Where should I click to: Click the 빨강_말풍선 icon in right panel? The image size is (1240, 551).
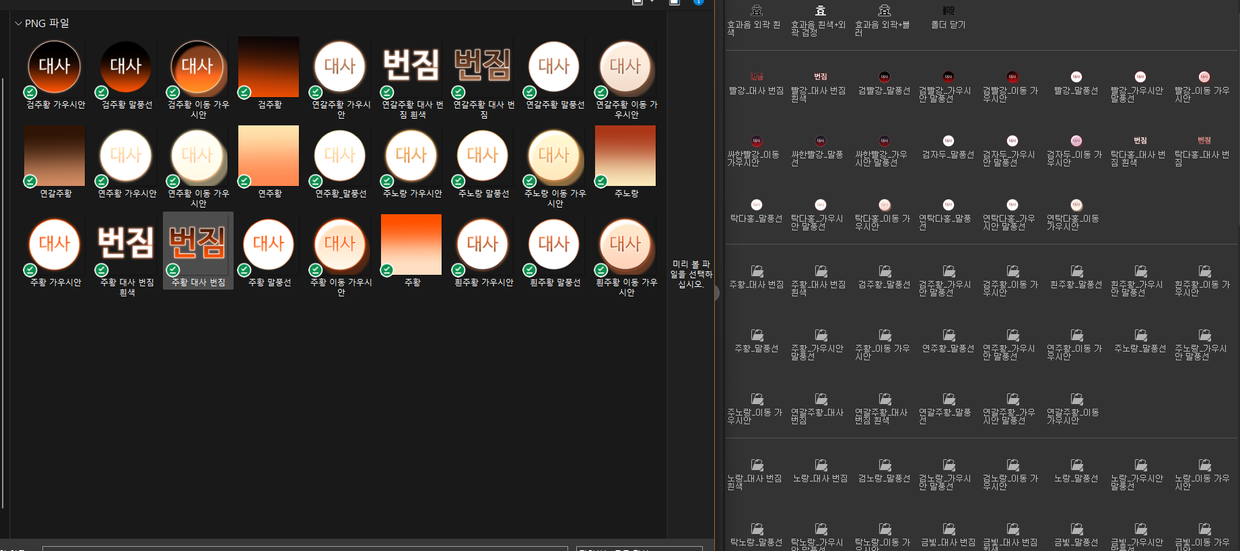1076,76
